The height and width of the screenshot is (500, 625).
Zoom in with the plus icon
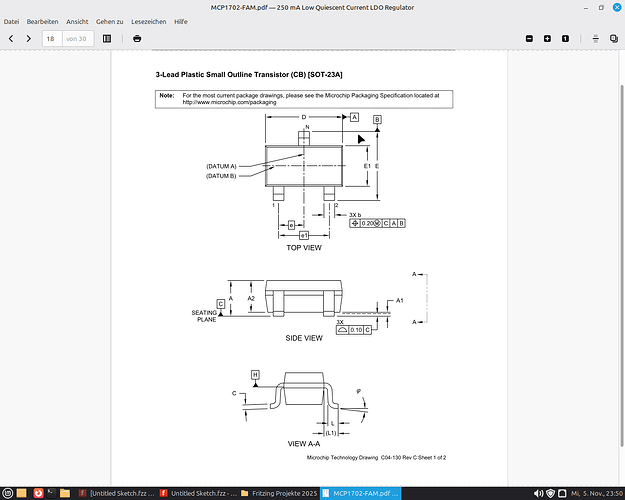547,38
